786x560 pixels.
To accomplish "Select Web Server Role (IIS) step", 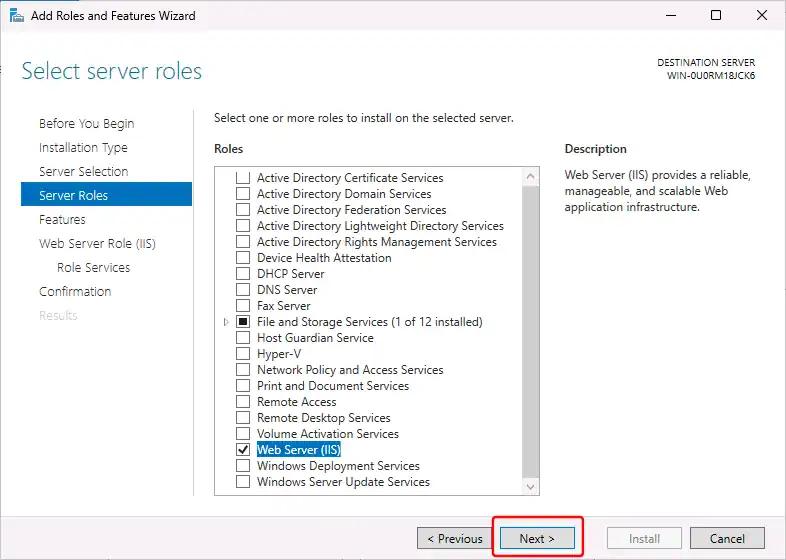I will tap(97, 243).
